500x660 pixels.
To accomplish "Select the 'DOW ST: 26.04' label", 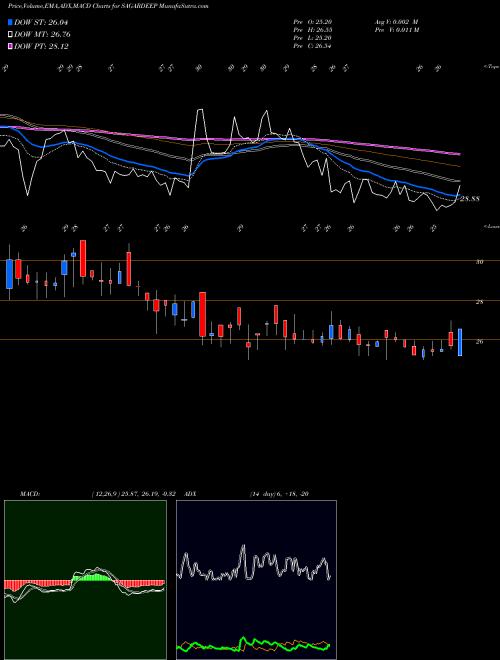I will (x=41, y=22).
